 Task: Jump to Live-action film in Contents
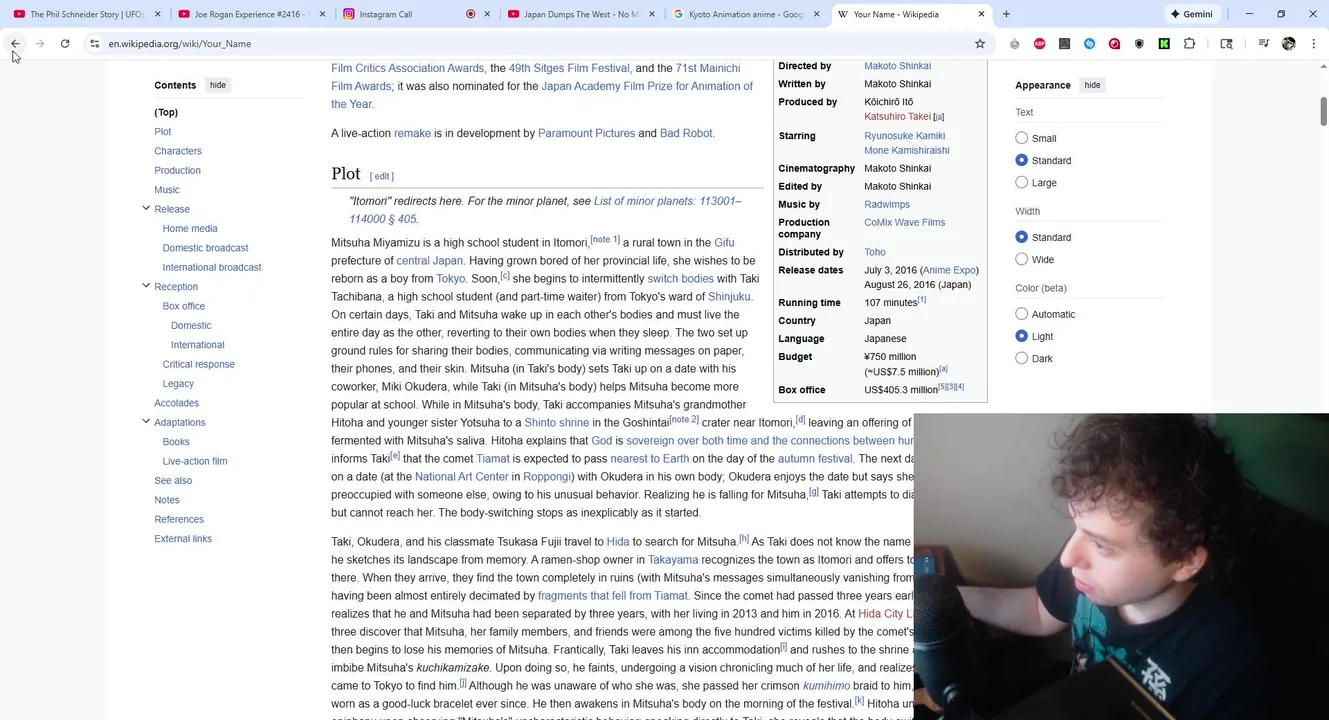(195, 461)
